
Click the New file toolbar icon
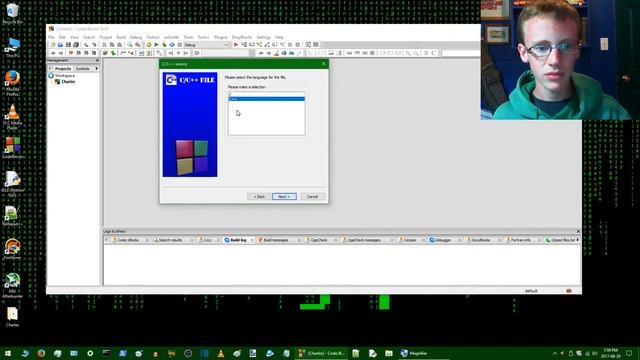(x=53, y=44)
